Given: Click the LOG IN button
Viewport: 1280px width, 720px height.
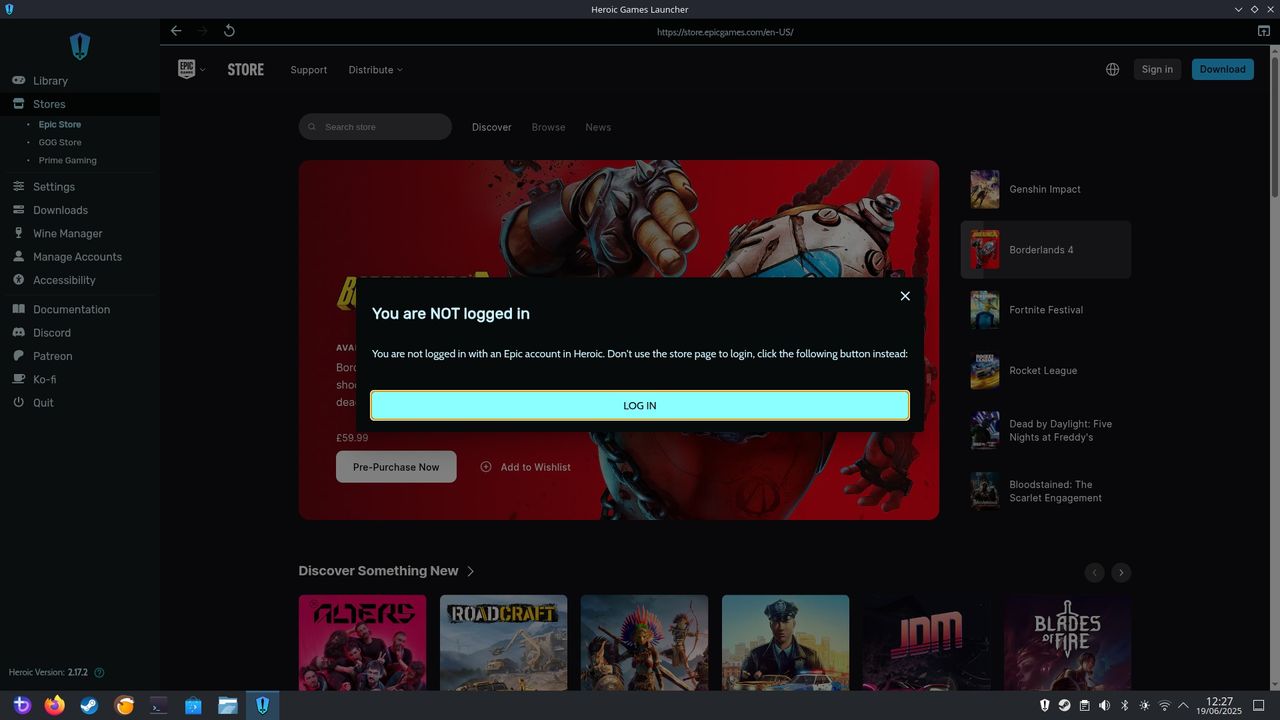Looking at the screenshot, I should point(640,405).
